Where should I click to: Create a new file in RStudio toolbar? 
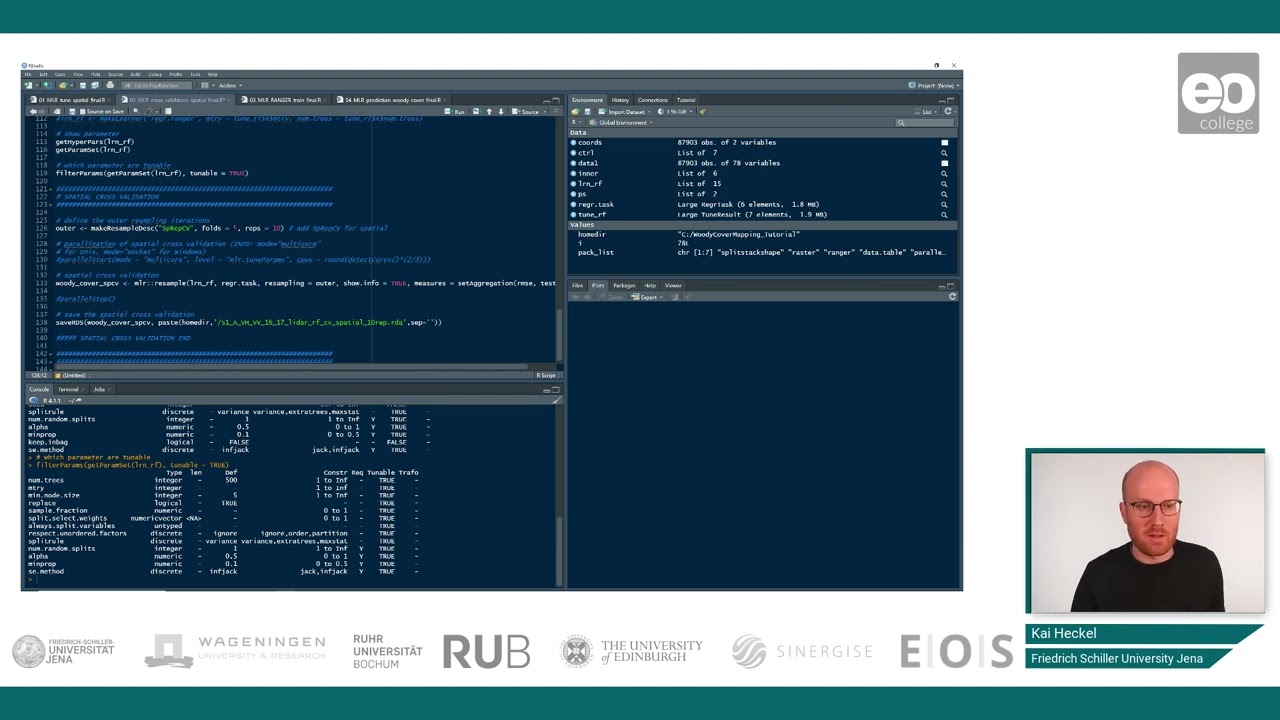coord(28,85)
